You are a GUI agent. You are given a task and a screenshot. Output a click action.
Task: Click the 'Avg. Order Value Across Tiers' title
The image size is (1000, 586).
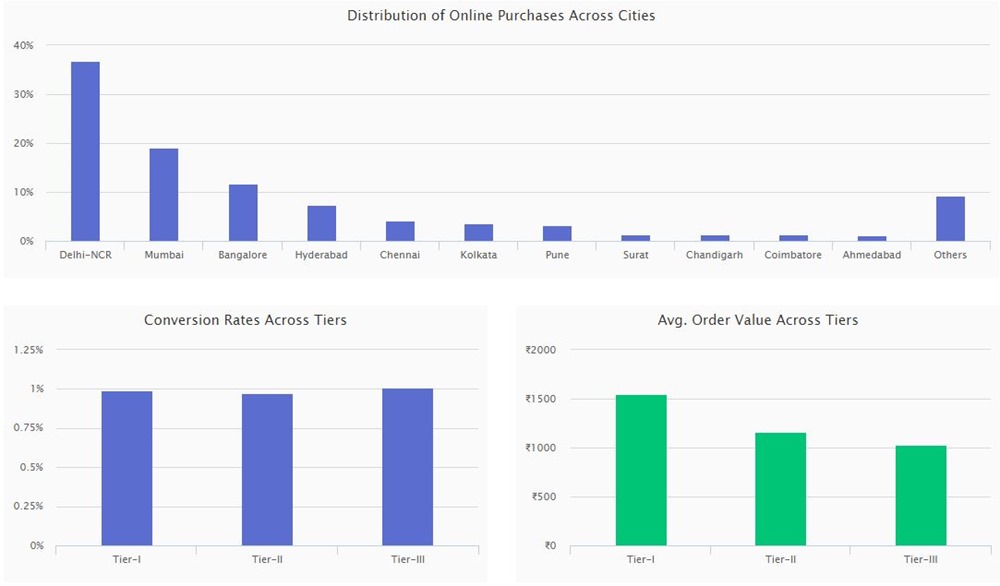pos(757,320)
